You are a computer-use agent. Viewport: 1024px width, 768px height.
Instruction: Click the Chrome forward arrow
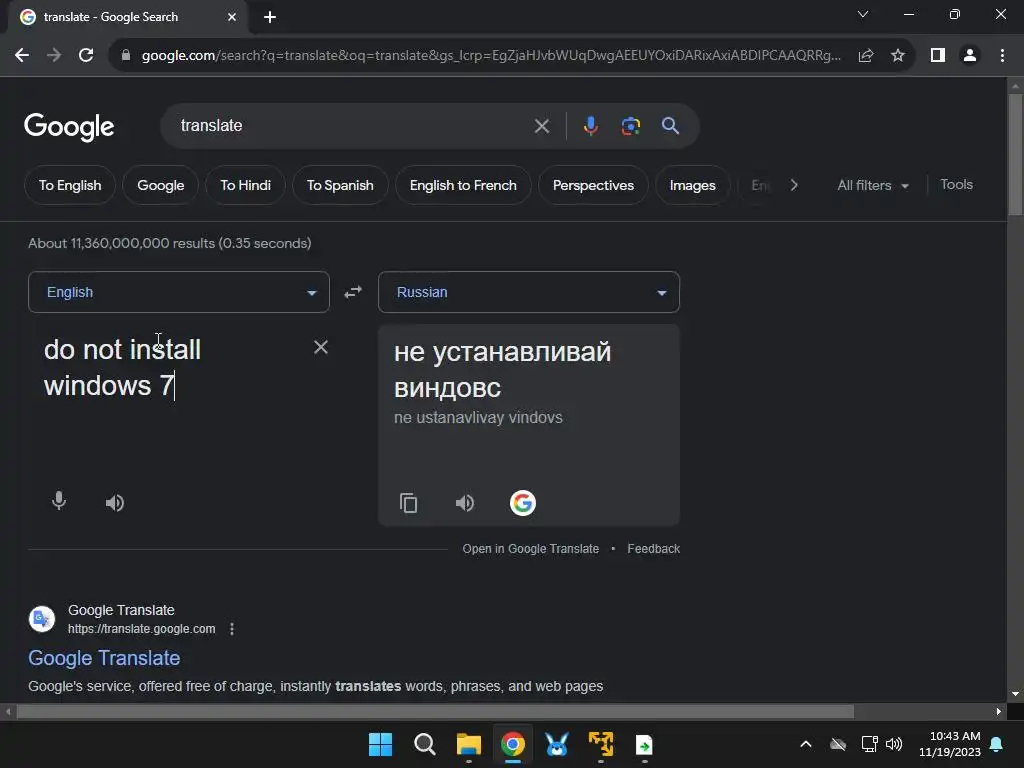click(x=54, y=56)
